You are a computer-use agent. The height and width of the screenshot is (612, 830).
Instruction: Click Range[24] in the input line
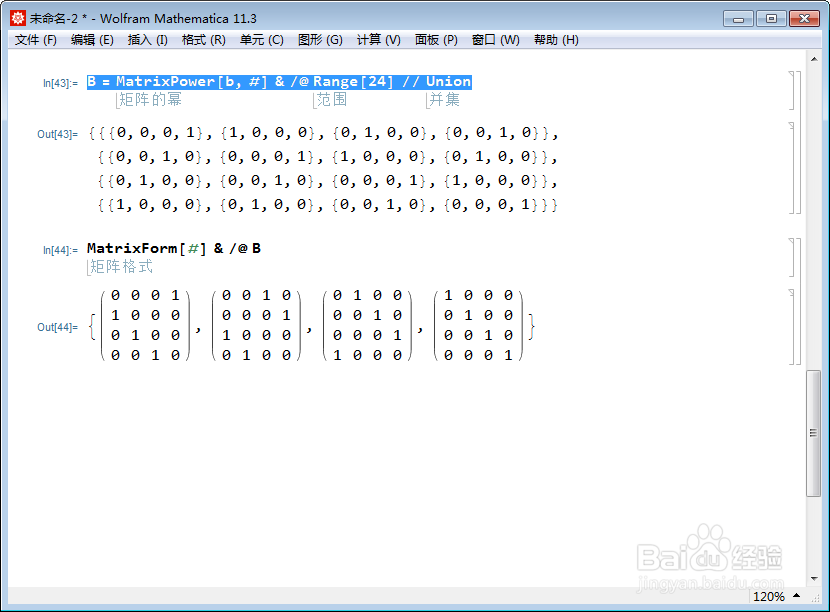point(354,82)
